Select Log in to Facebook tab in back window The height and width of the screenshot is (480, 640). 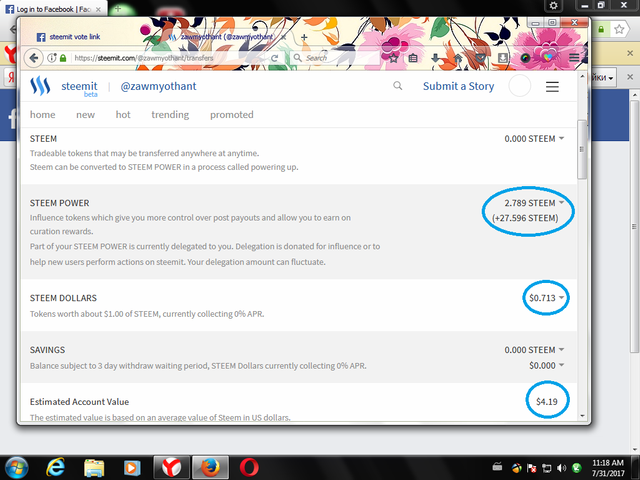click(x=53, y=9)
